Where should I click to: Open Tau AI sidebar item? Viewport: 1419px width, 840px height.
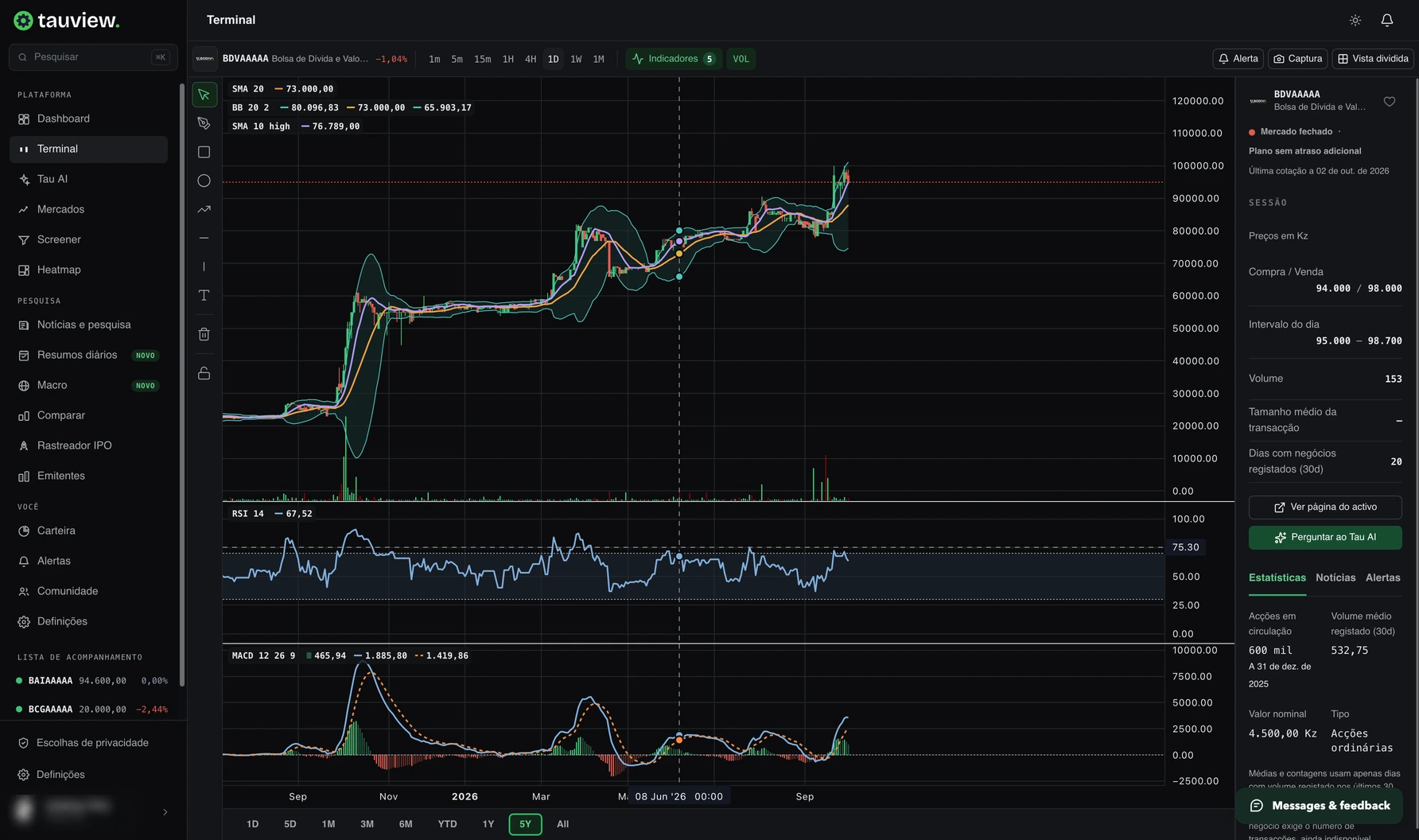click(88, 179)
